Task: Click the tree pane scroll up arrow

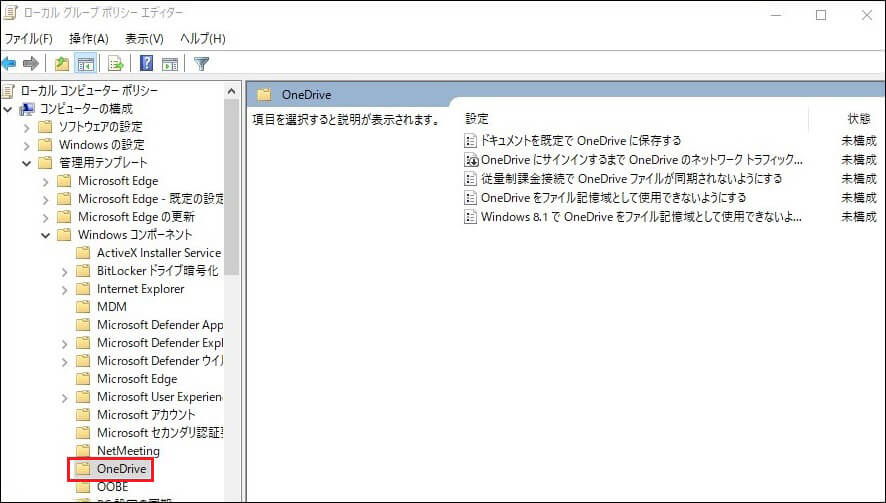Action: pyautogui.click(x=232, y=91)
